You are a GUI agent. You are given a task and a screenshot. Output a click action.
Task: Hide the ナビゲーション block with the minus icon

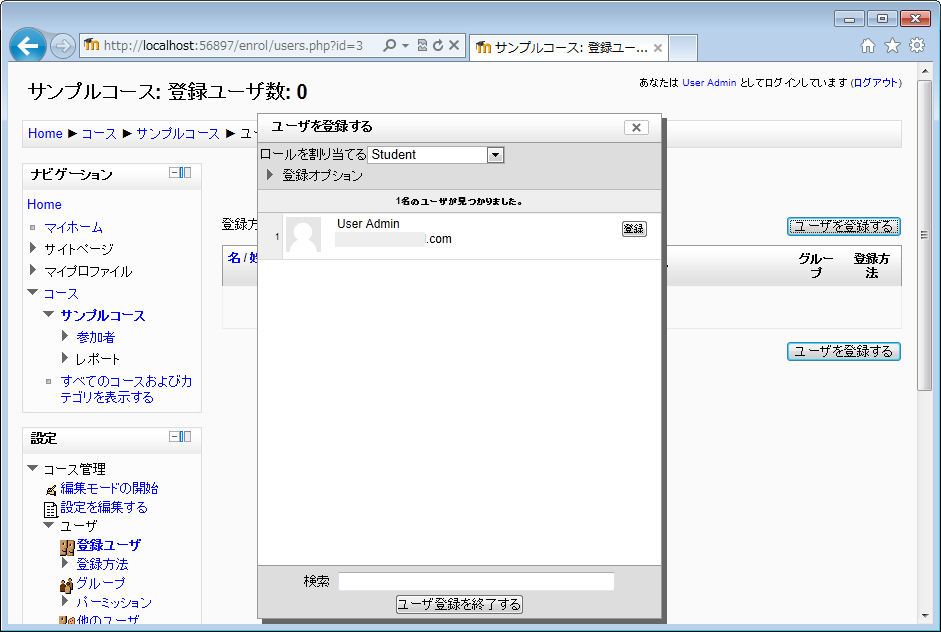point(174,173)
